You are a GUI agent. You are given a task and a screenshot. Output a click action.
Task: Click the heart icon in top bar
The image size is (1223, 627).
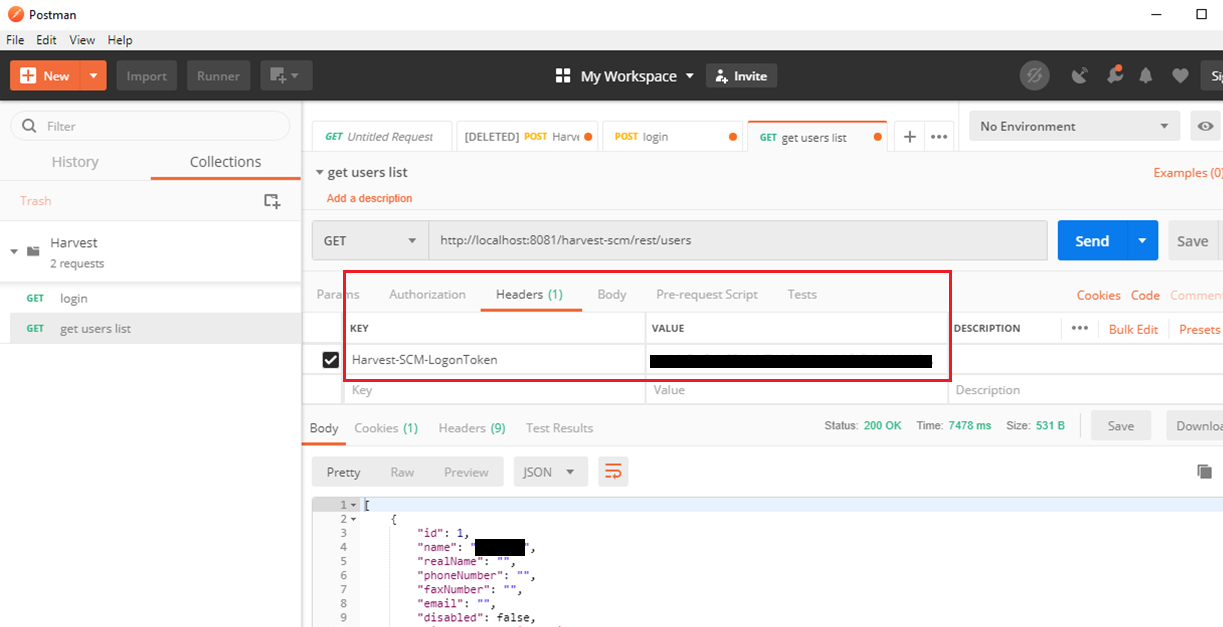pyautogui.click(x=1180, y=76)
